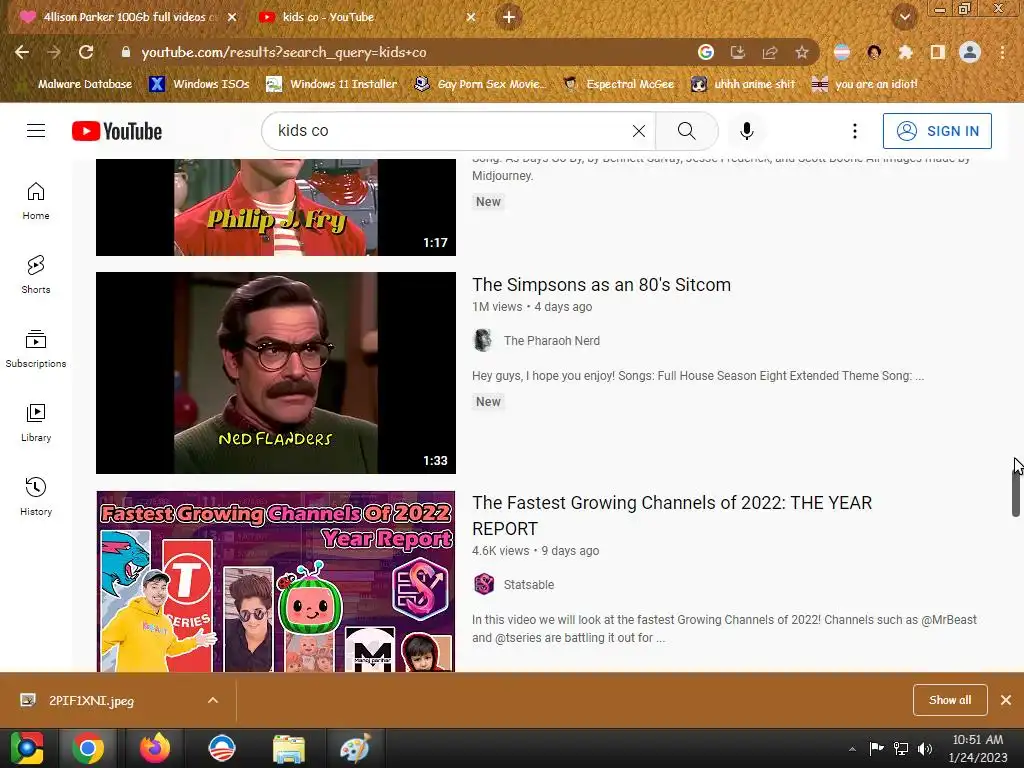Click the install app icon in the address bar
Screen dimensions: 1024x768
(x=737, y=52)
